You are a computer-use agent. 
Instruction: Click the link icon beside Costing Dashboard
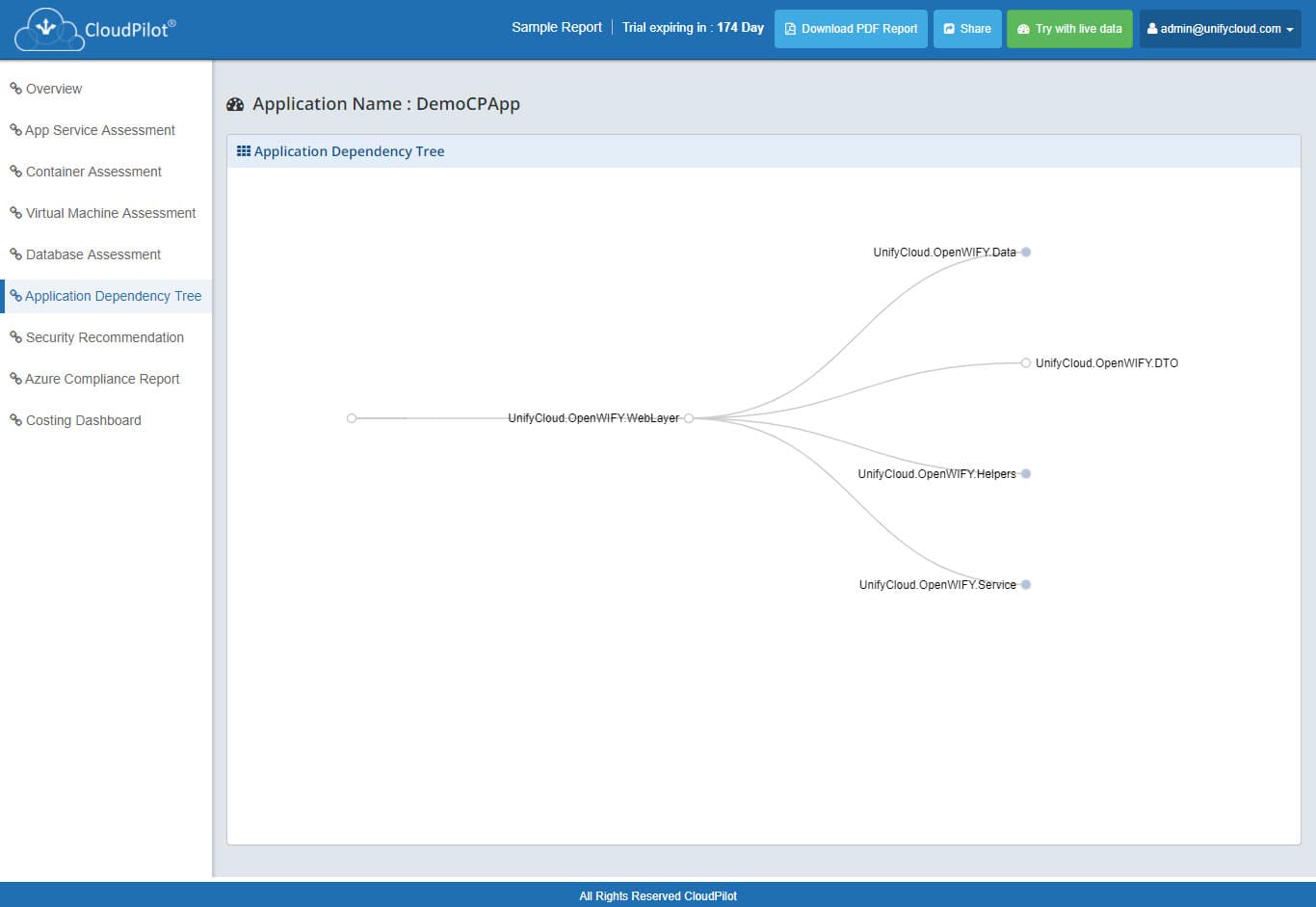click(x=15, y=420)
